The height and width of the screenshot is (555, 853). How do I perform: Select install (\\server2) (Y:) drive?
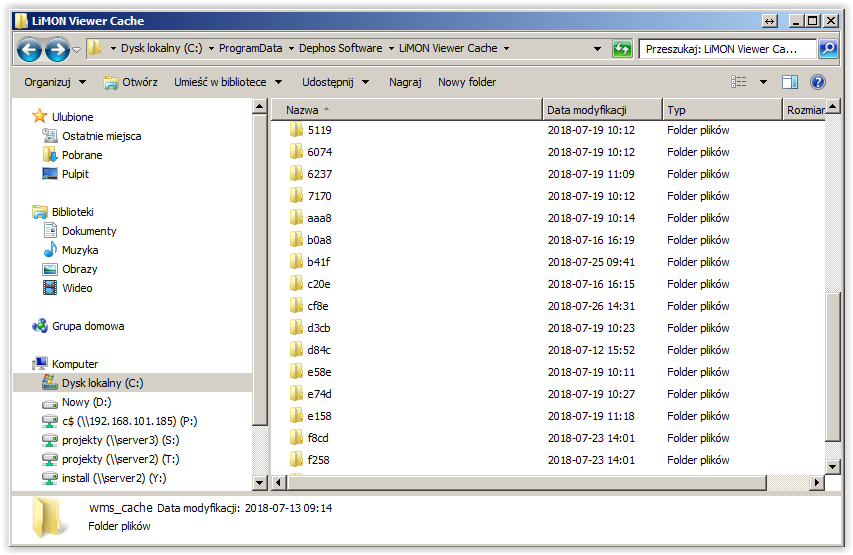pyautogui.click(x=114, y=478)
